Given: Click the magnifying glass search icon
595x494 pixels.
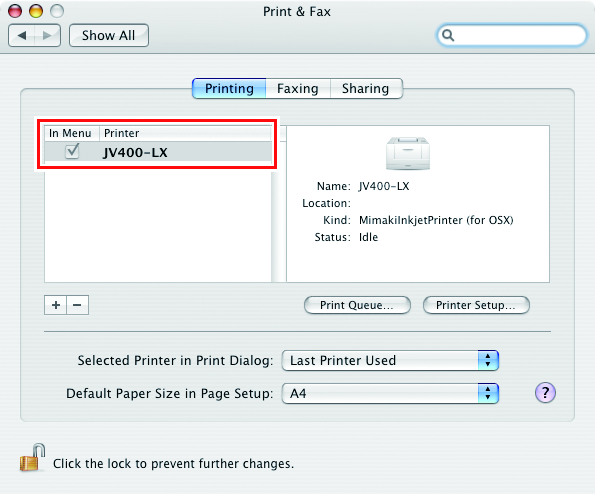Looking at the screenshot, I should pyautogui.click(x=448, y=35).
